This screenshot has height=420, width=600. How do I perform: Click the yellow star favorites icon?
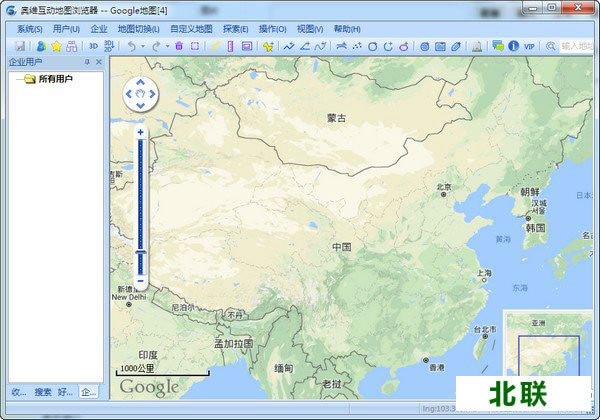tap(56, 46)
